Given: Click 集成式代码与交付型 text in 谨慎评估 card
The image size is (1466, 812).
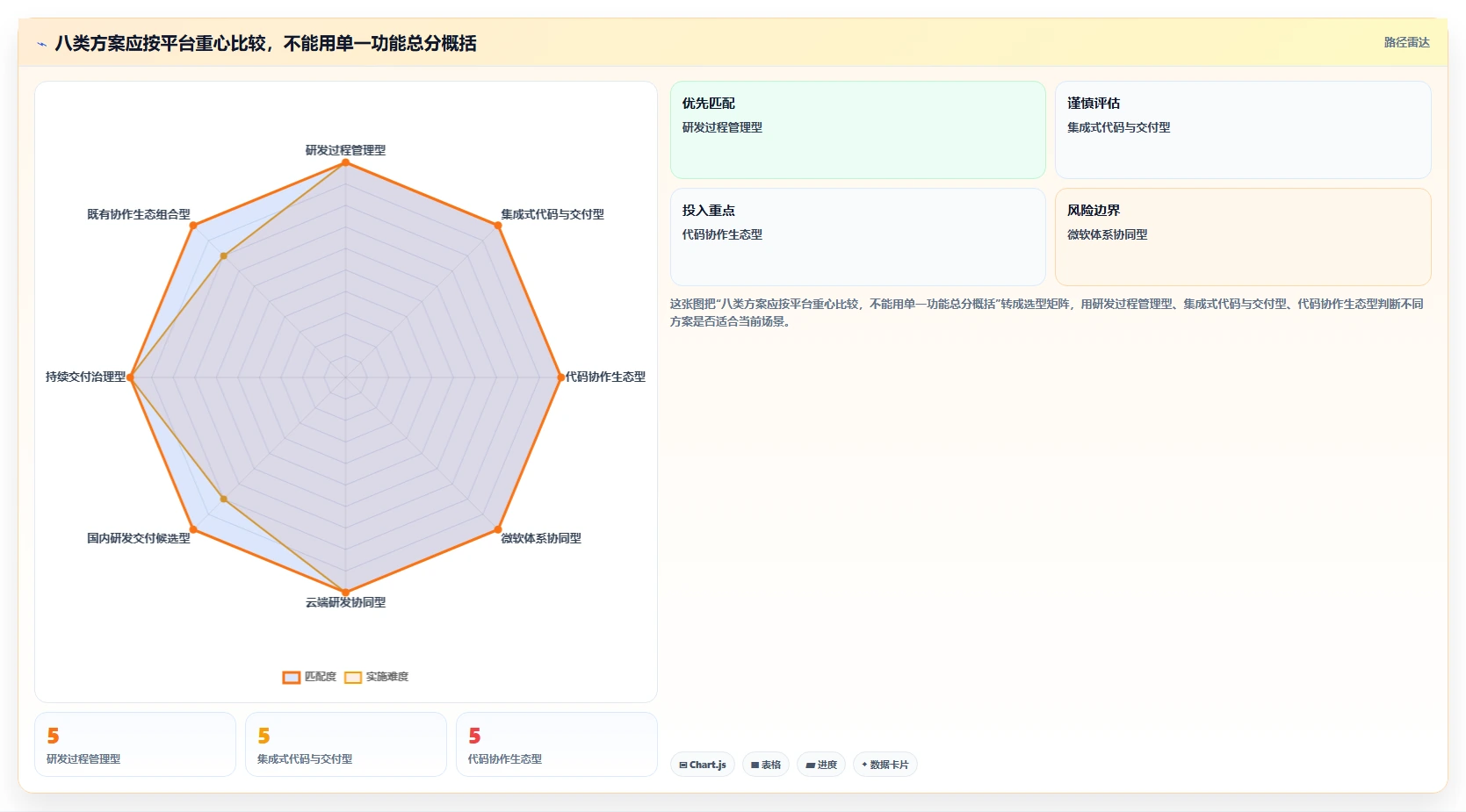Looking at the screenshot, I should 1118,127.
